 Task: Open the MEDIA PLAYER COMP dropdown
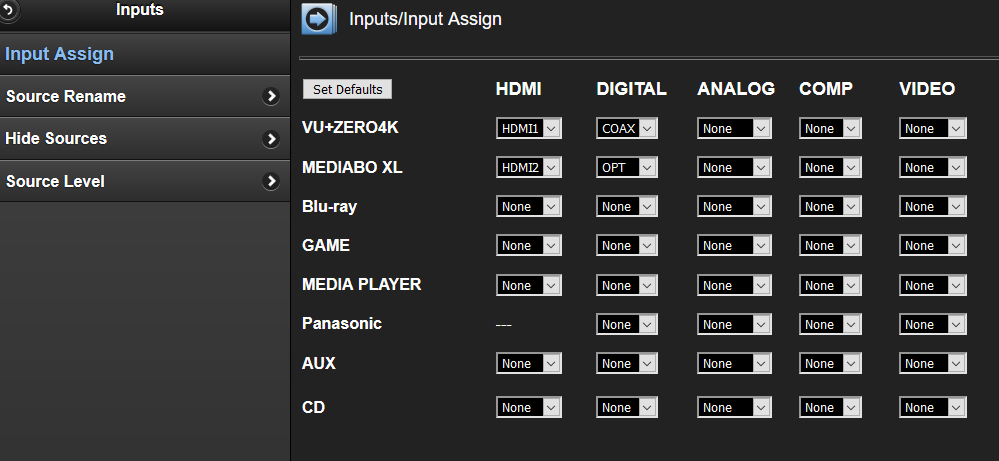831,285
